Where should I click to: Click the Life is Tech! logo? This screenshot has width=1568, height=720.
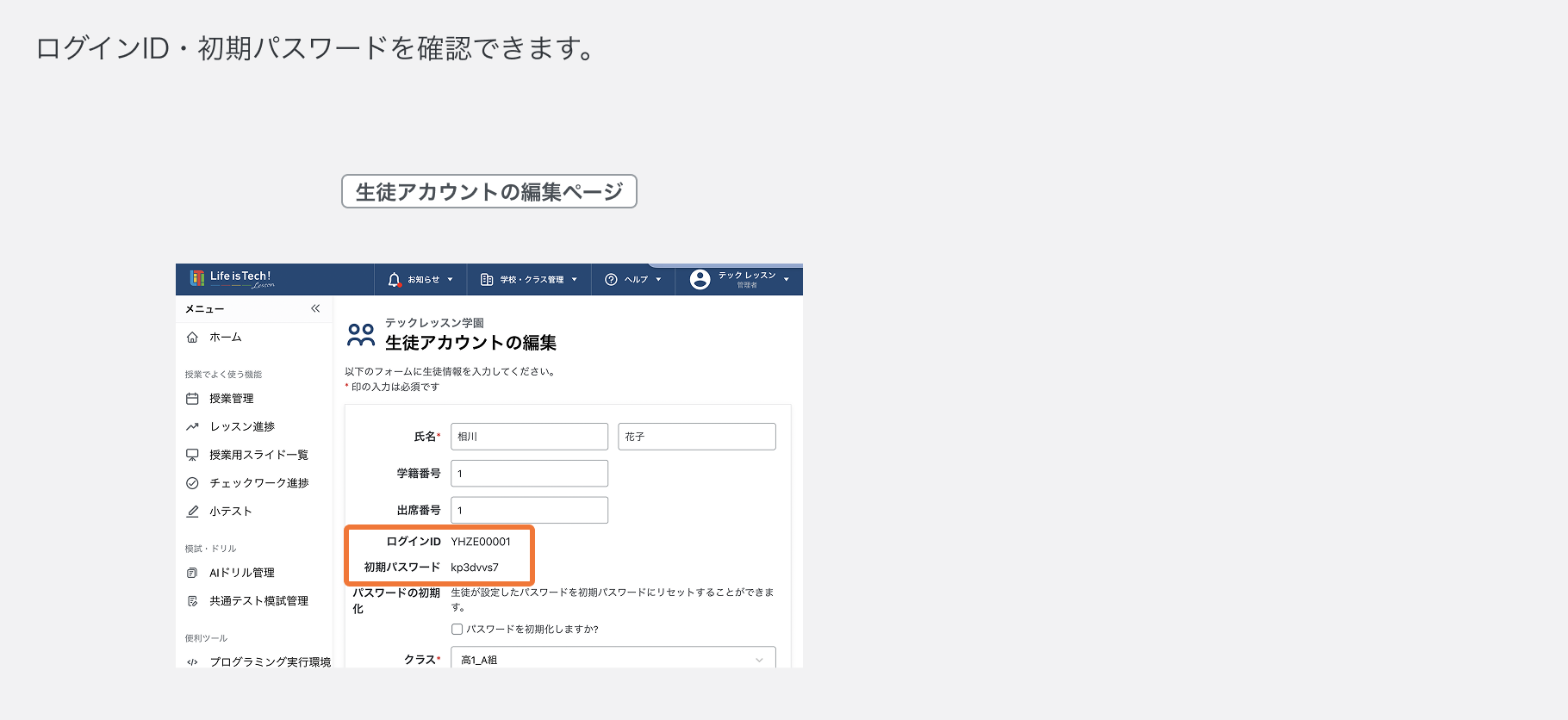click(x=232, y=279)
